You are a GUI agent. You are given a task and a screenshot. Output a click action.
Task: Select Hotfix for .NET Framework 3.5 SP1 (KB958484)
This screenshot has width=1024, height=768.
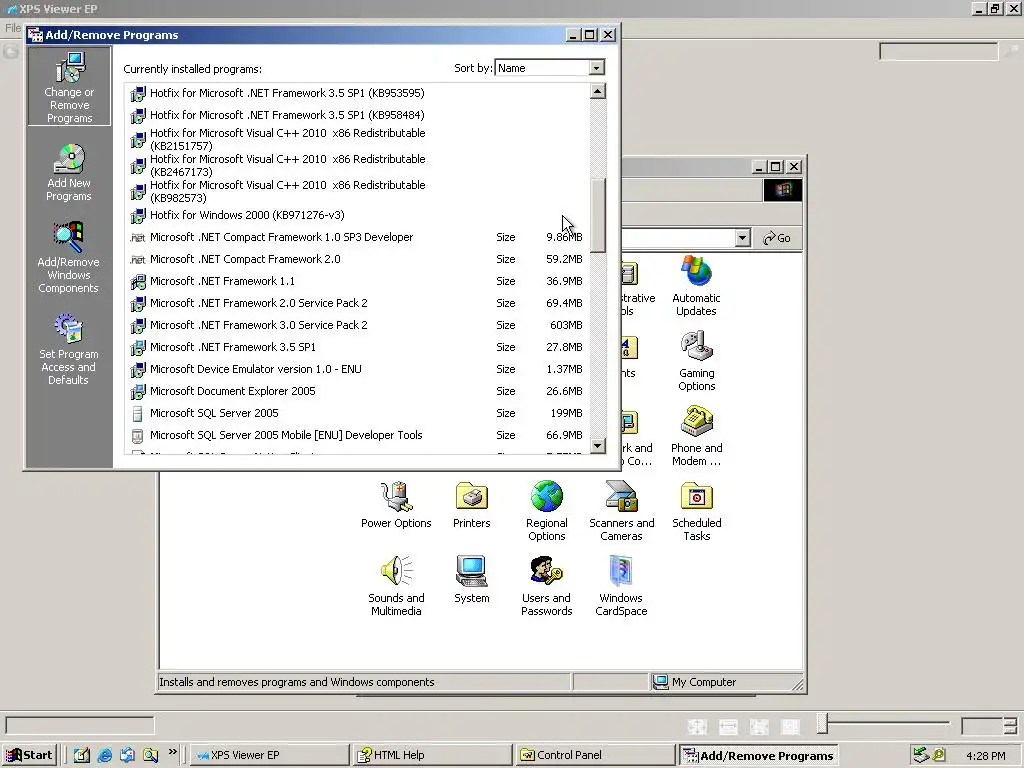356,115
